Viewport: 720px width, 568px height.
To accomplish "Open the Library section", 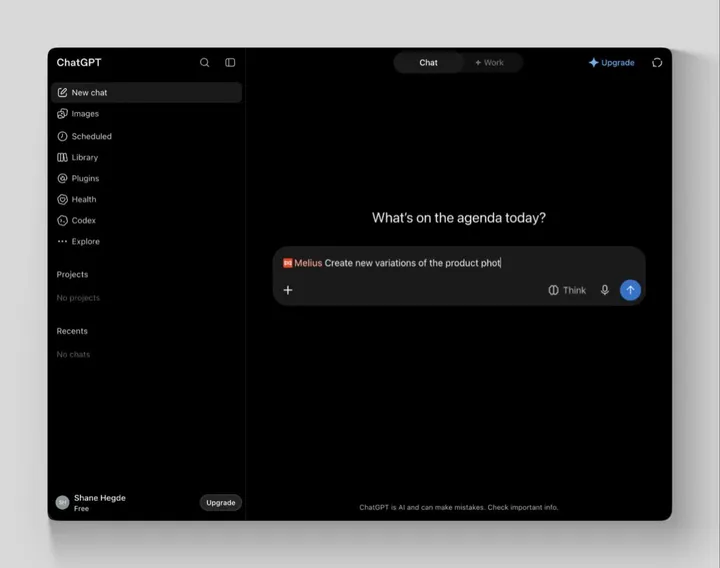I will tap(146, 157).
